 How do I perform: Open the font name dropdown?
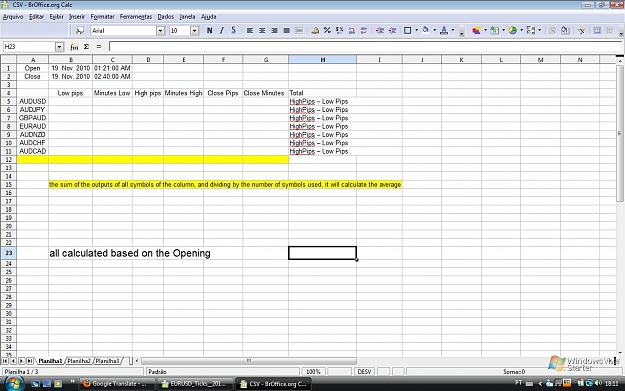tap(160, 31)
